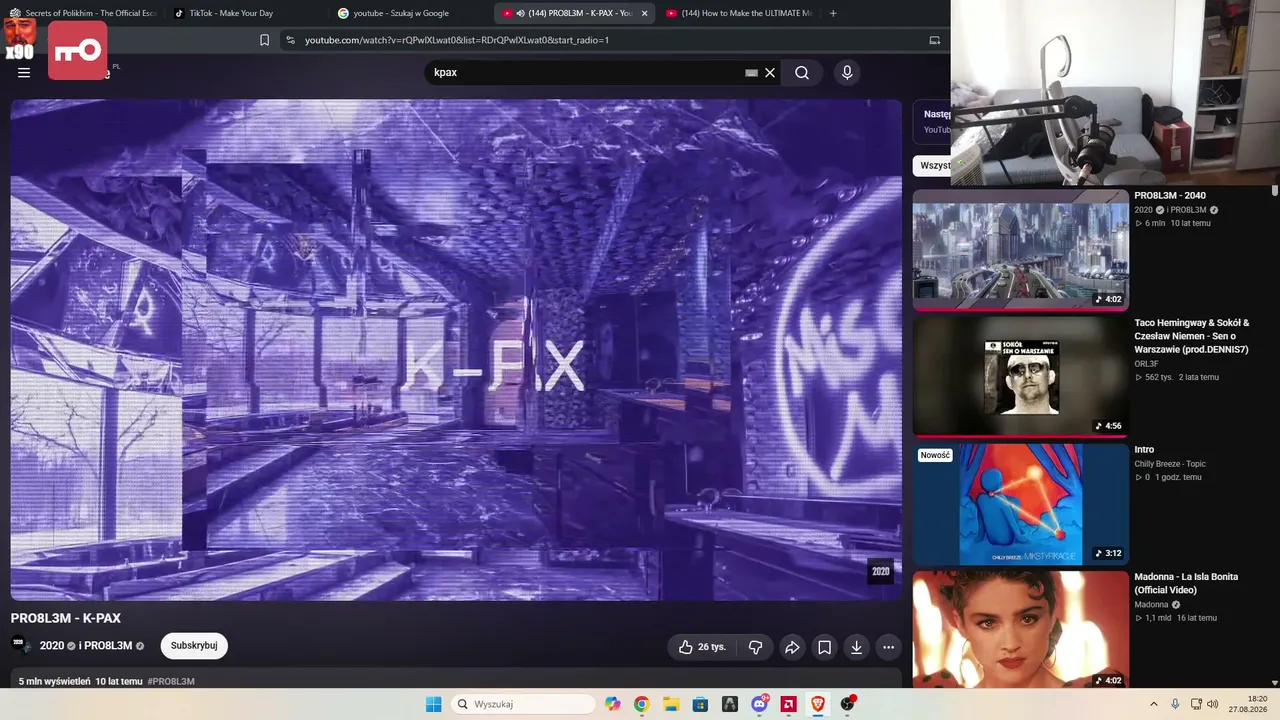
Task: Open a new browser tab with plus
Action: coord(833,13)
